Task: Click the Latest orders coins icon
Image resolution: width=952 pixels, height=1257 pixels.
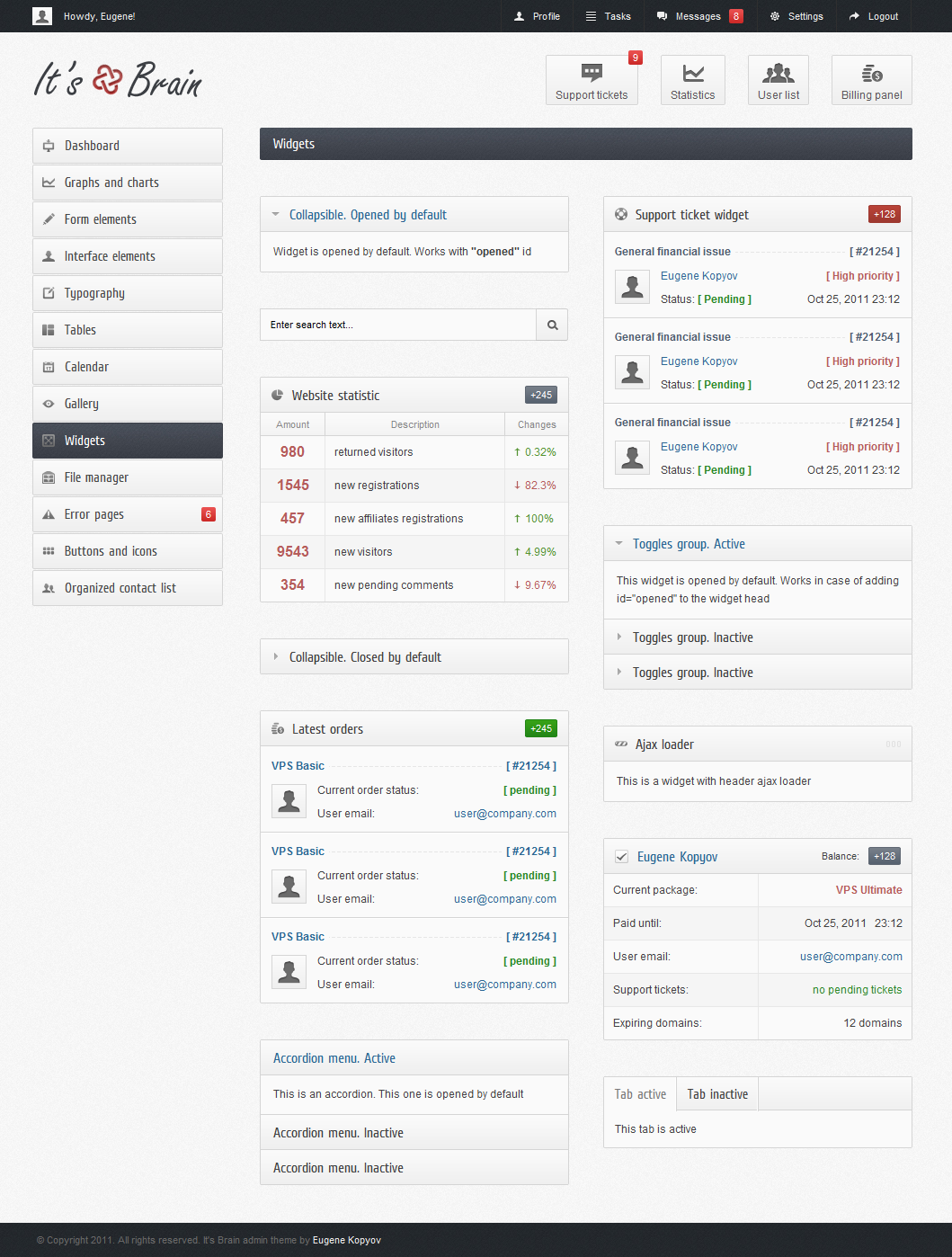Action: pos(278,728)
